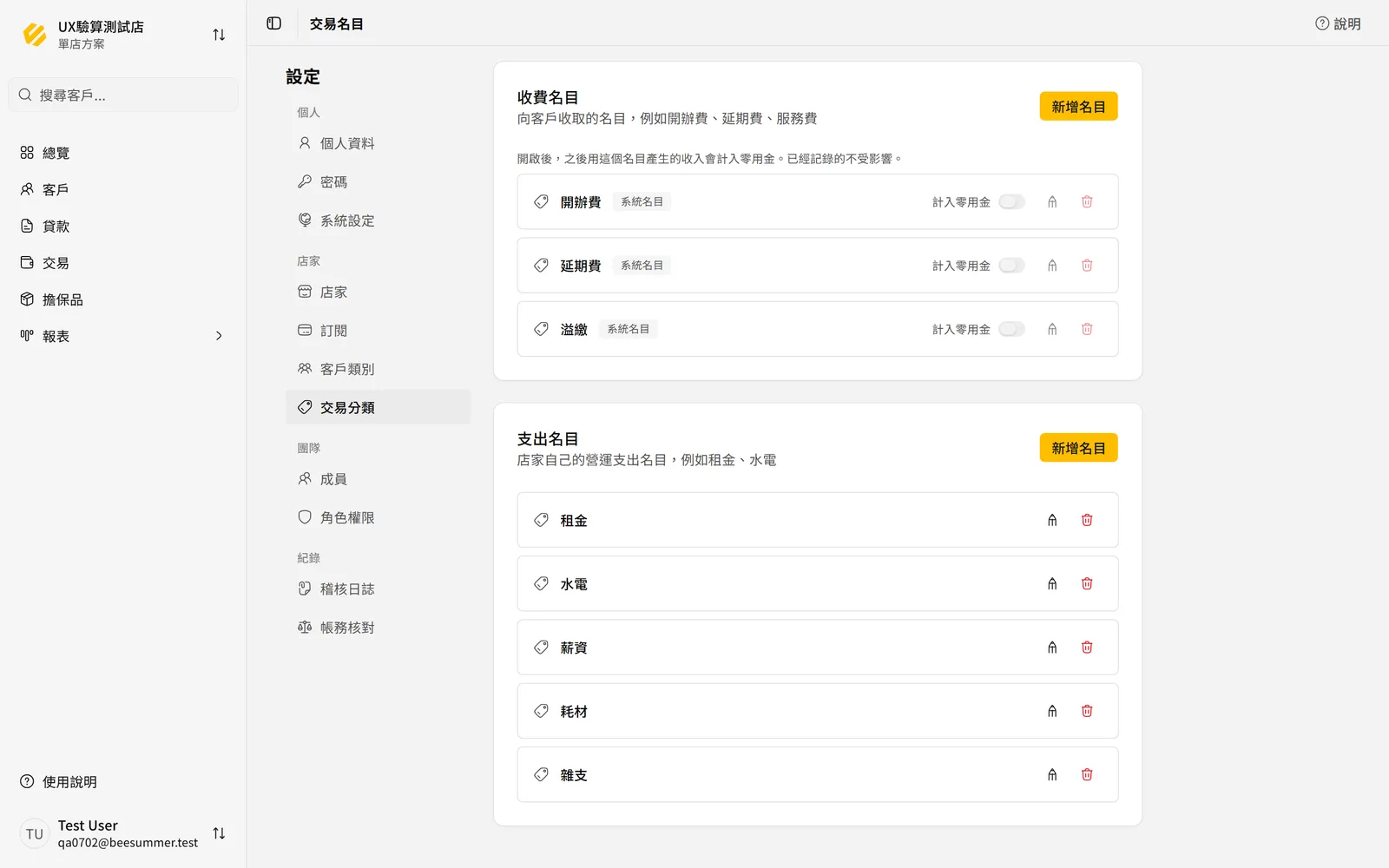The image size is (1389, 868).
Task: Open 訂閱 settings
Action: 378,331
